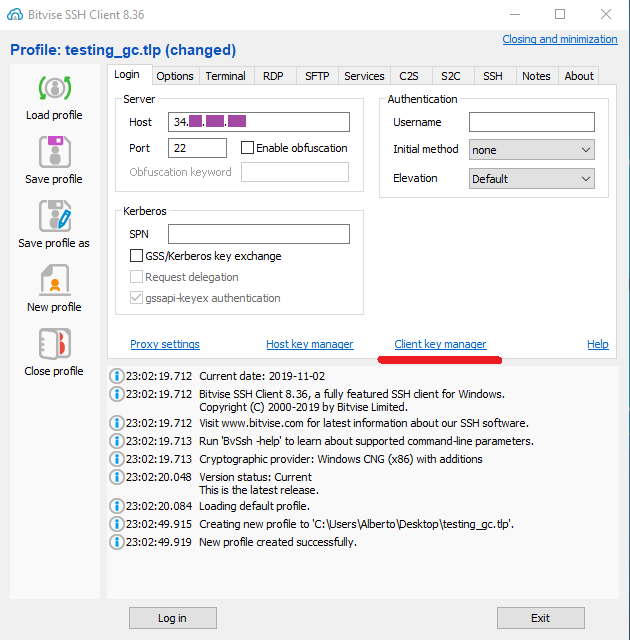Open the Proxy settings link

click(x=165, y=344)
